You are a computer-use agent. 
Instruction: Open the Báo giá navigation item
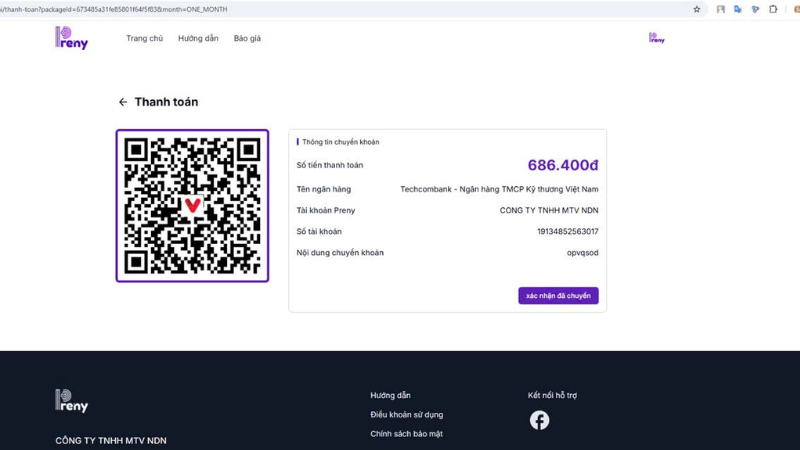tap(247, 39)
